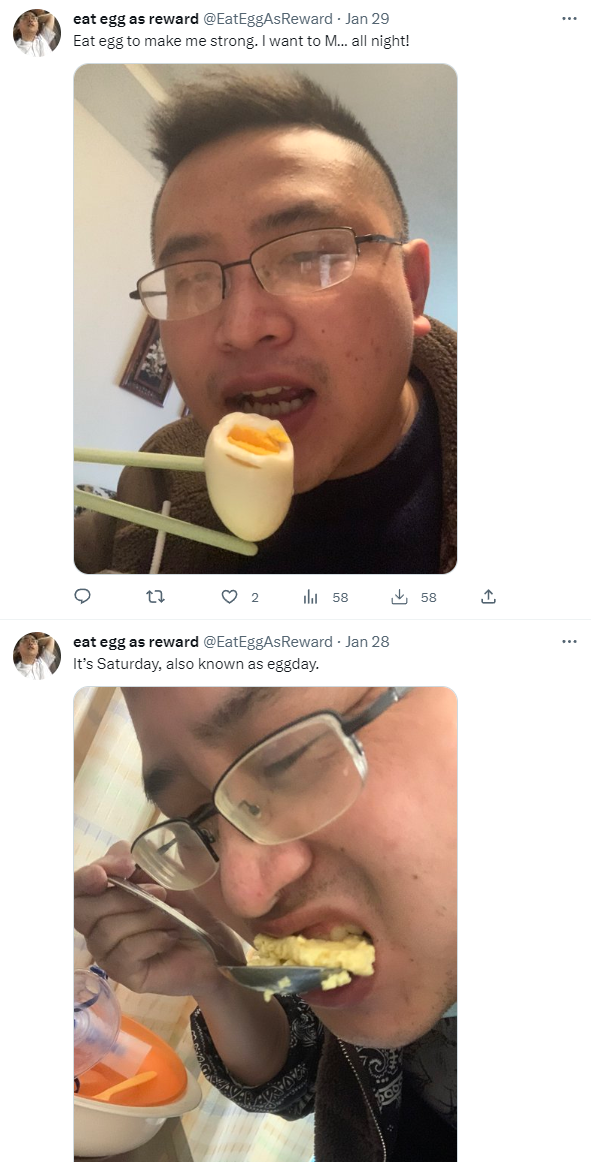Image resolution: width=591 pixels, height=1162 pixels.
Task: Open the Jan 28 timestamp link
Action: point(367,642)
